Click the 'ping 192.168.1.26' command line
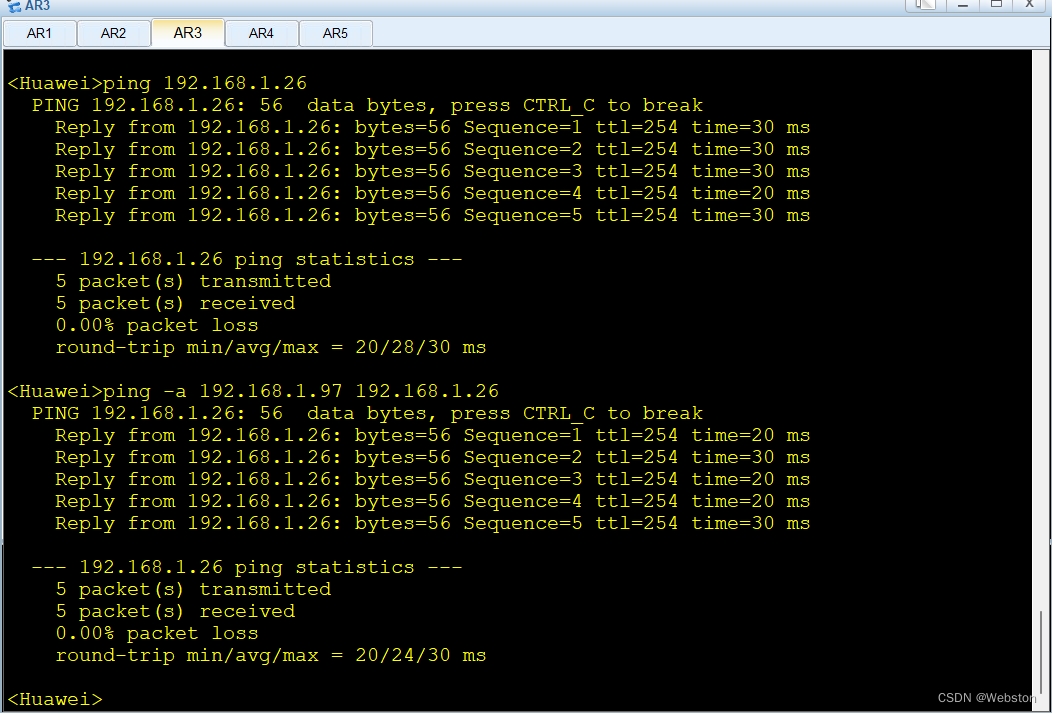The image size is (1052, 713). (157, 83)
